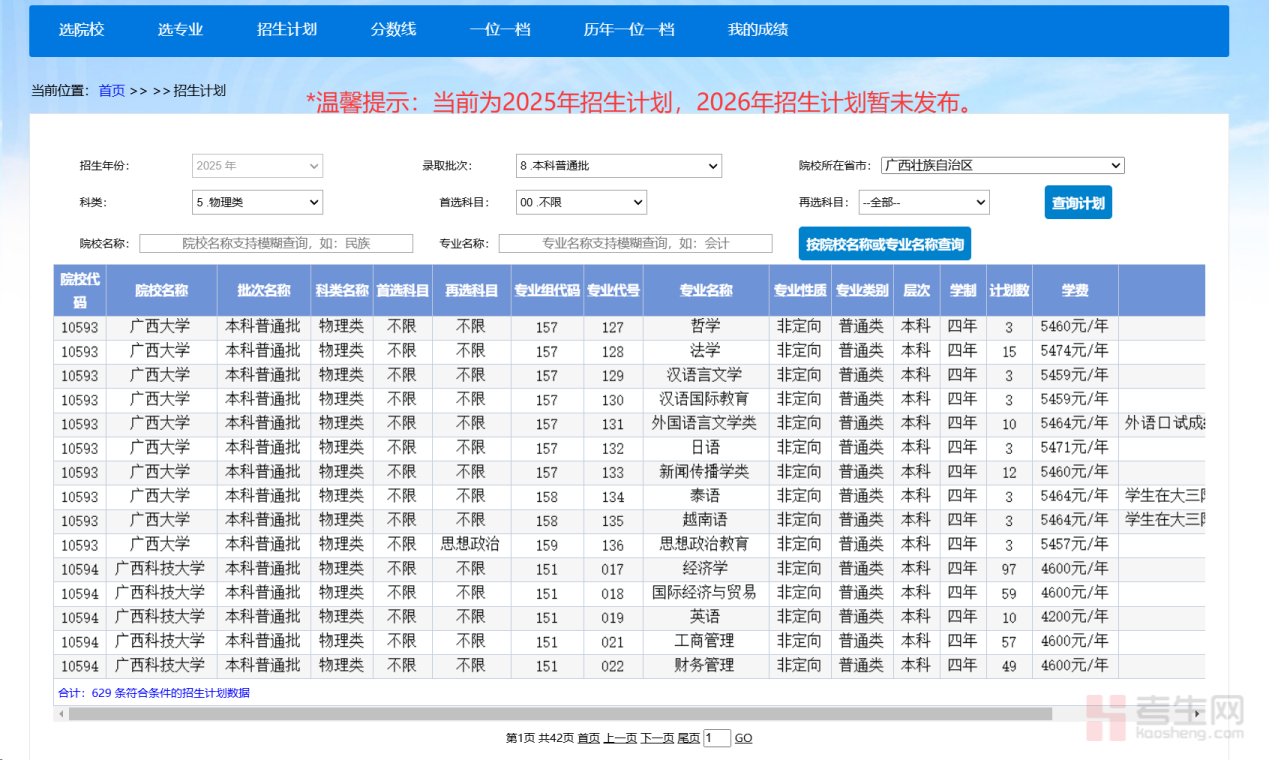Click the 首页 breadcrumb link

click(112, 90)
